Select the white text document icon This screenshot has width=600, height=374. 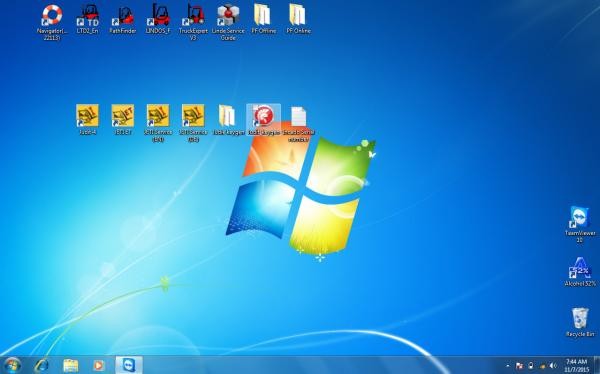pos(298,123)
